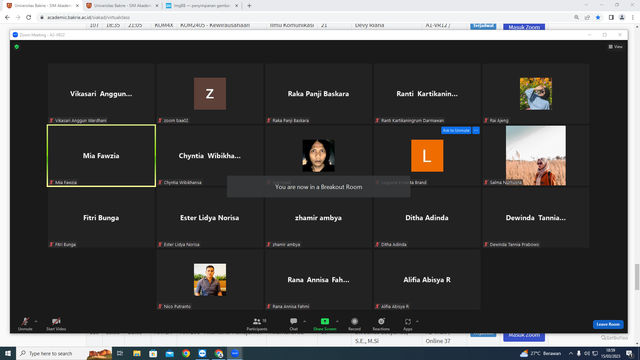Open browser zoom magnifier icon
The width and height of the screenshot is (640, 360).
click(x=576, y=18)
